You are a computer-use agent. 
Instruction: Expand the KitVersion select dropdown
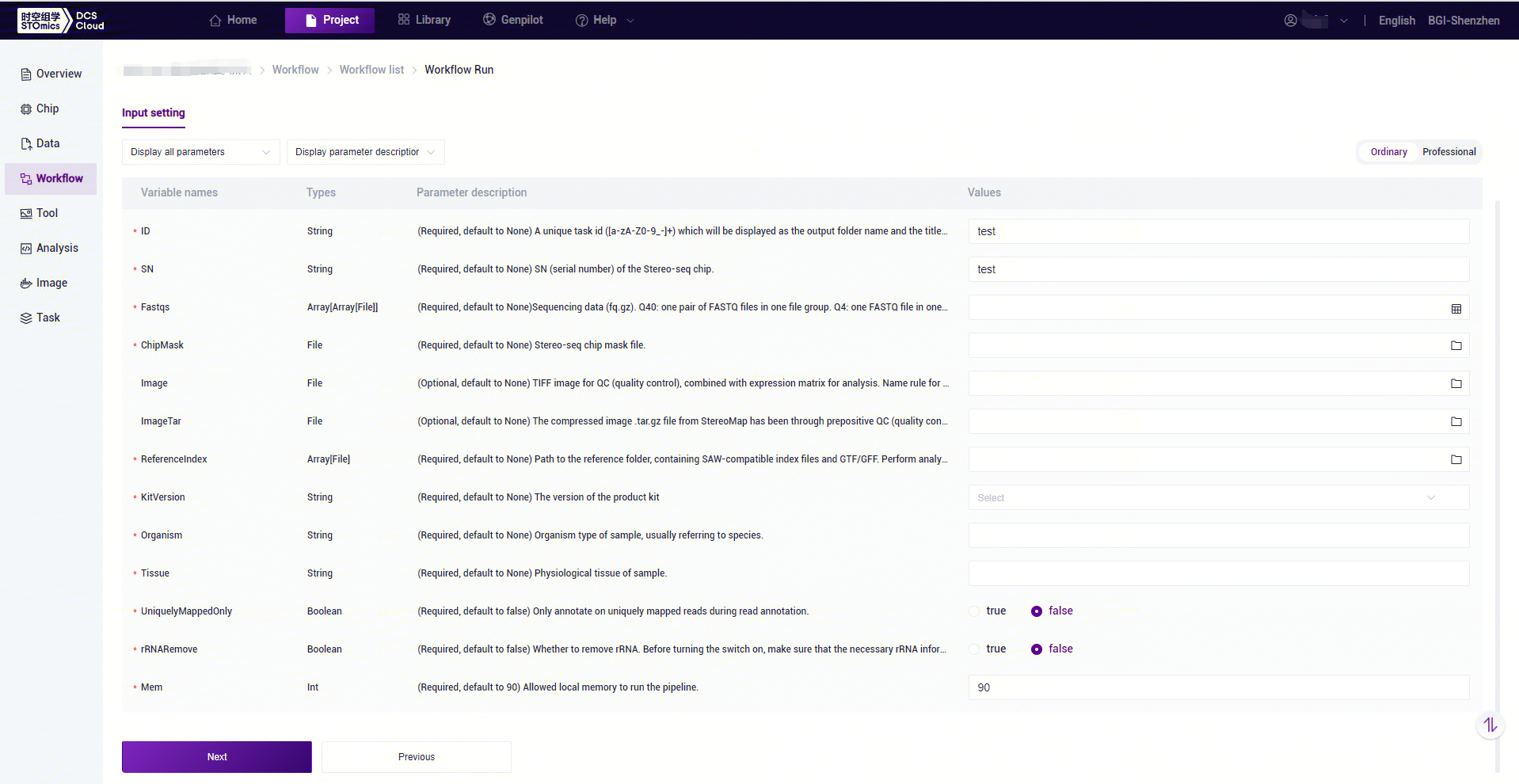click(x=1218, y=497)
